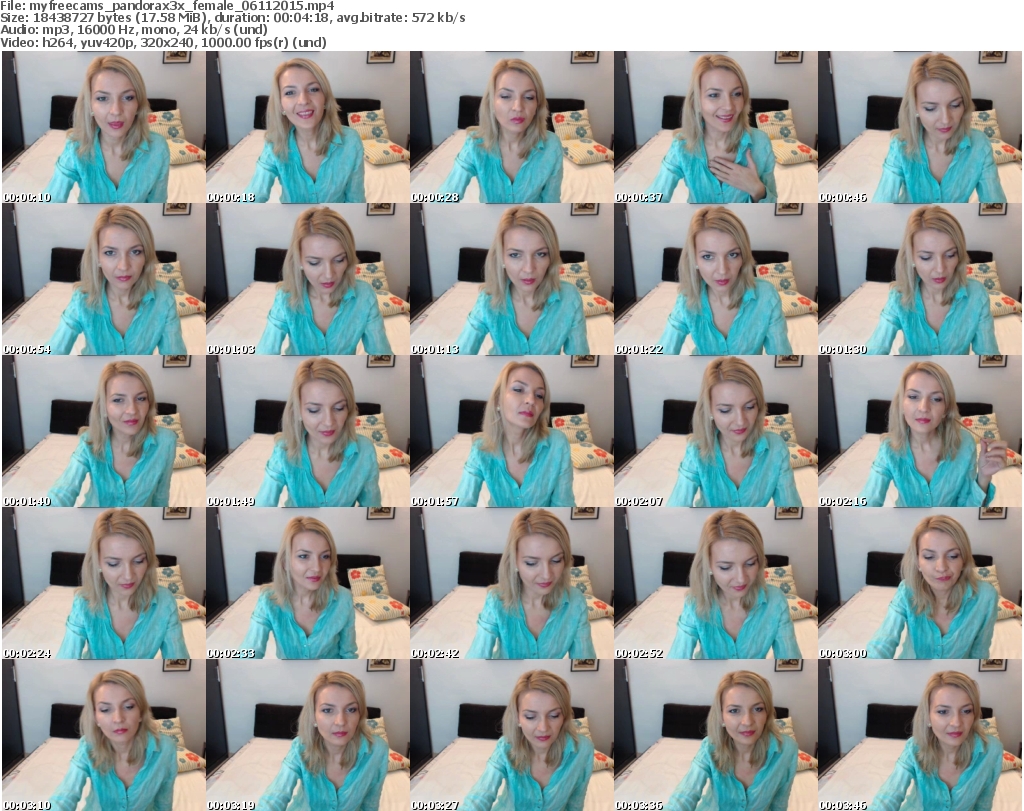This screenshot has height=811, width=1024.
Task: Click the thumbnail timestamped 00:00:10
Action: (x=103, y=128)
